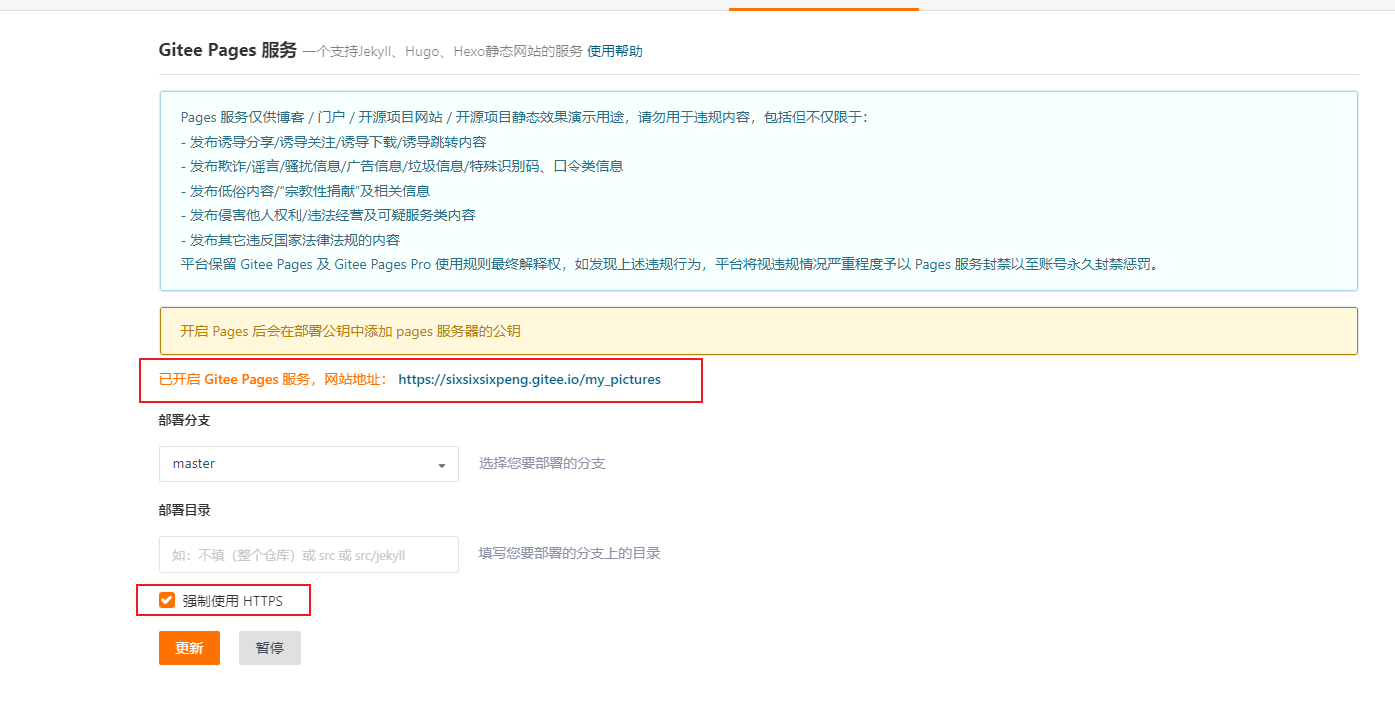The width and height of the screenshot is (1395, 724).
Task: Click the 填写您要部署的分支上的目录 hint
Action: [x=570, y=553]
